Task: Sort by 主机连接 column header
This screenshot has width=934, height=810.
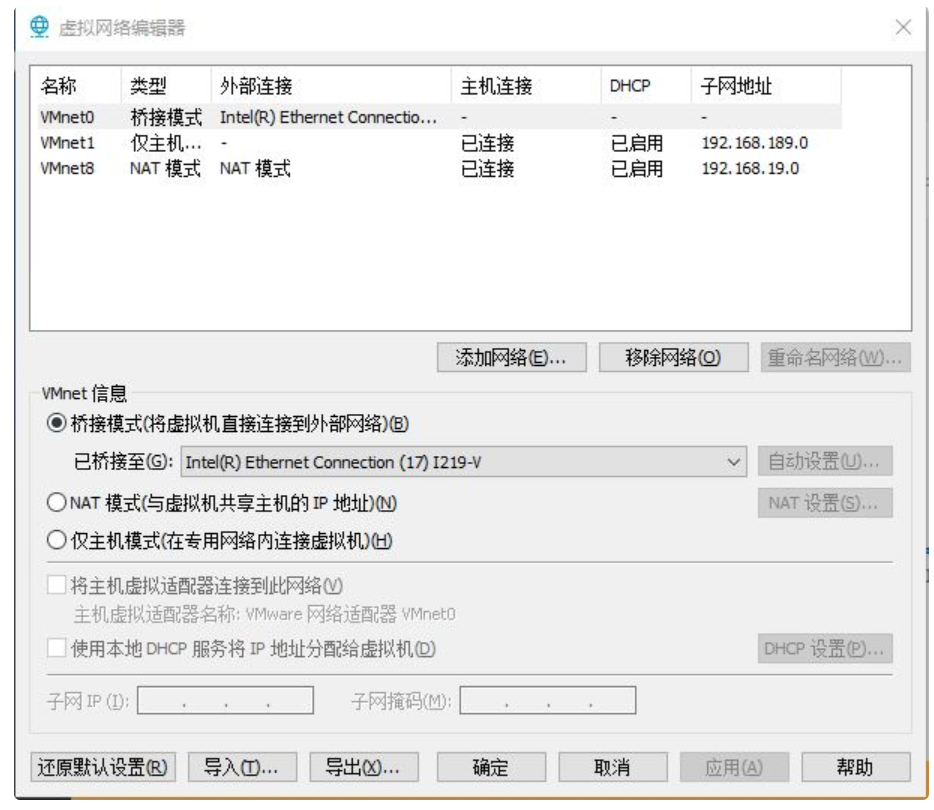Action: coord(527,86)
